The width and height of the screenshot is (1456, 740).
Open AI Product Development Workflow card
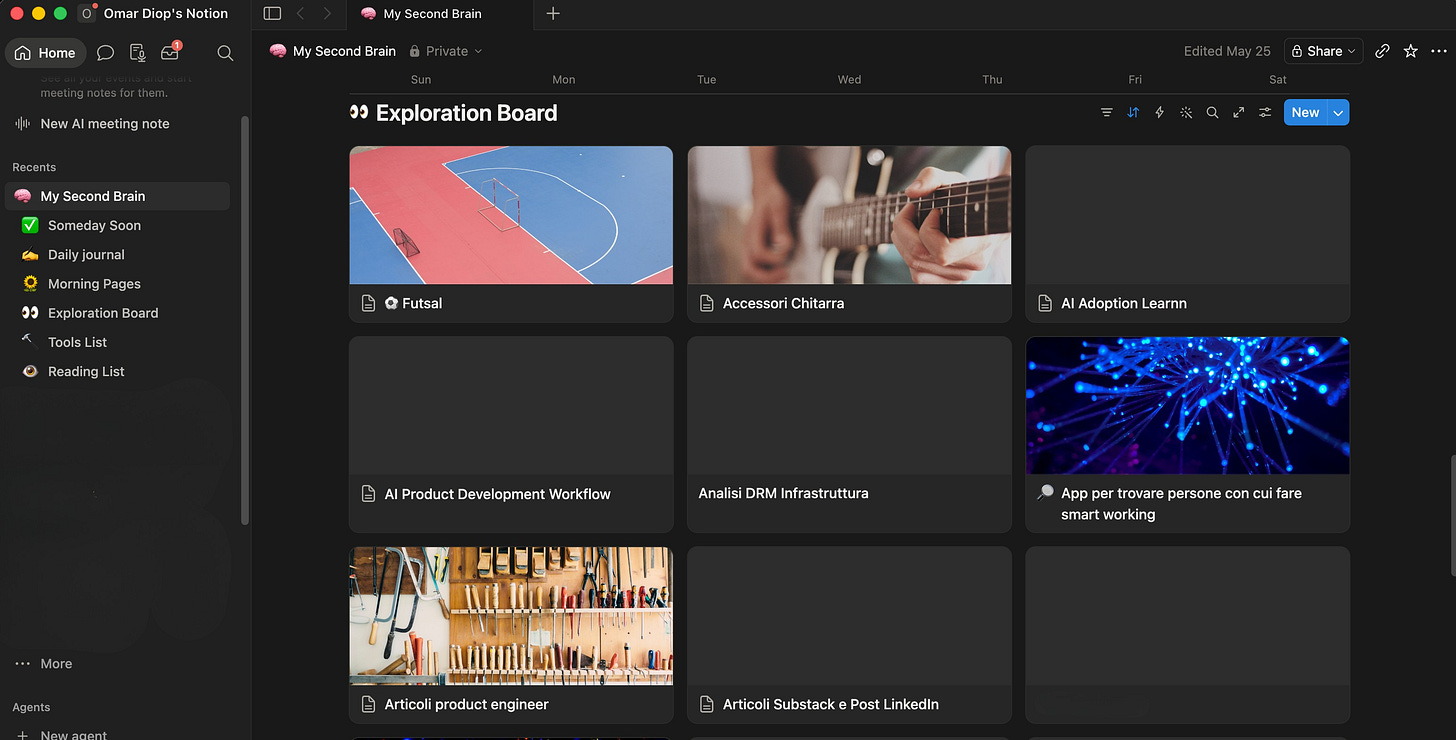click(x=511, y=434)
